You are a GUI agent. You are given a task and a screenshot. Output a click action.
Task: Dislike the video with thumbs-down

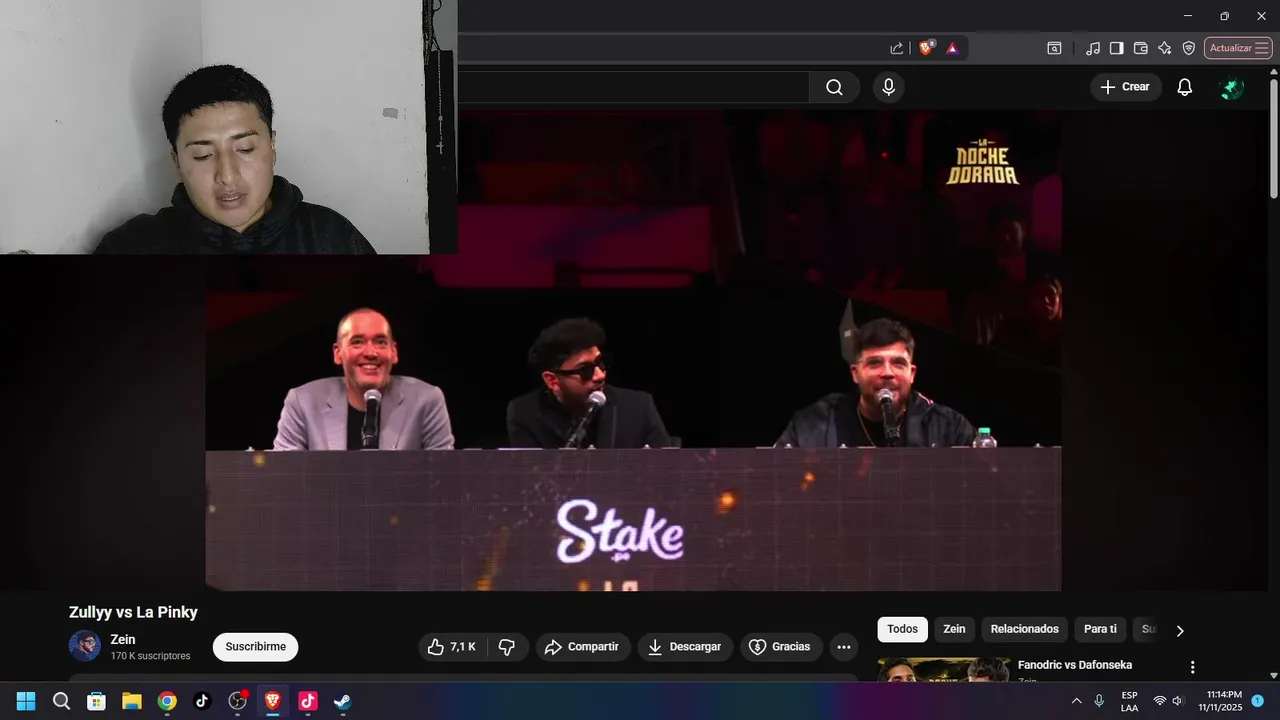(507, 647)
